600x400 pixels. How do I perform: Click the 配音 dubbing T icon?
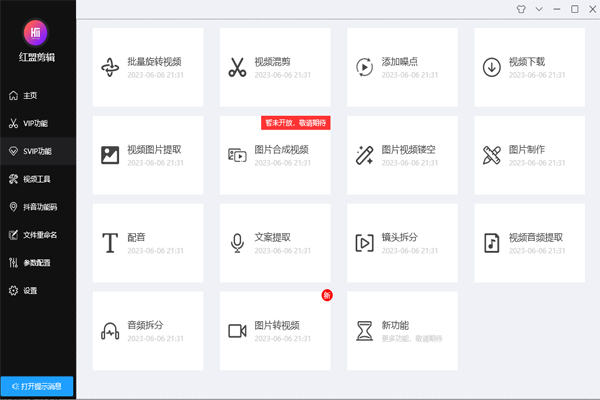pyautogui.click(x=110, y=243)
